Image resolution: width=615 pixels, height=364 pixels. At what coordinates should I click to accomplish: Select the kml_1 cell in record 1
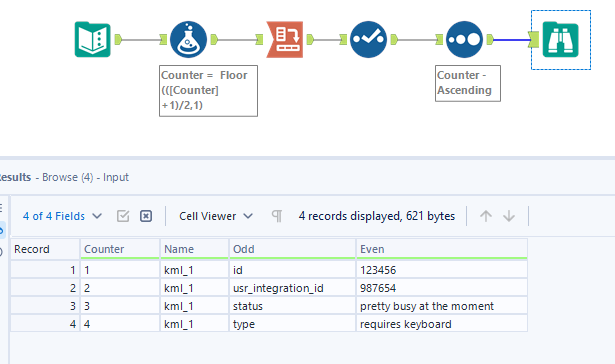click(x=194, y=270)
